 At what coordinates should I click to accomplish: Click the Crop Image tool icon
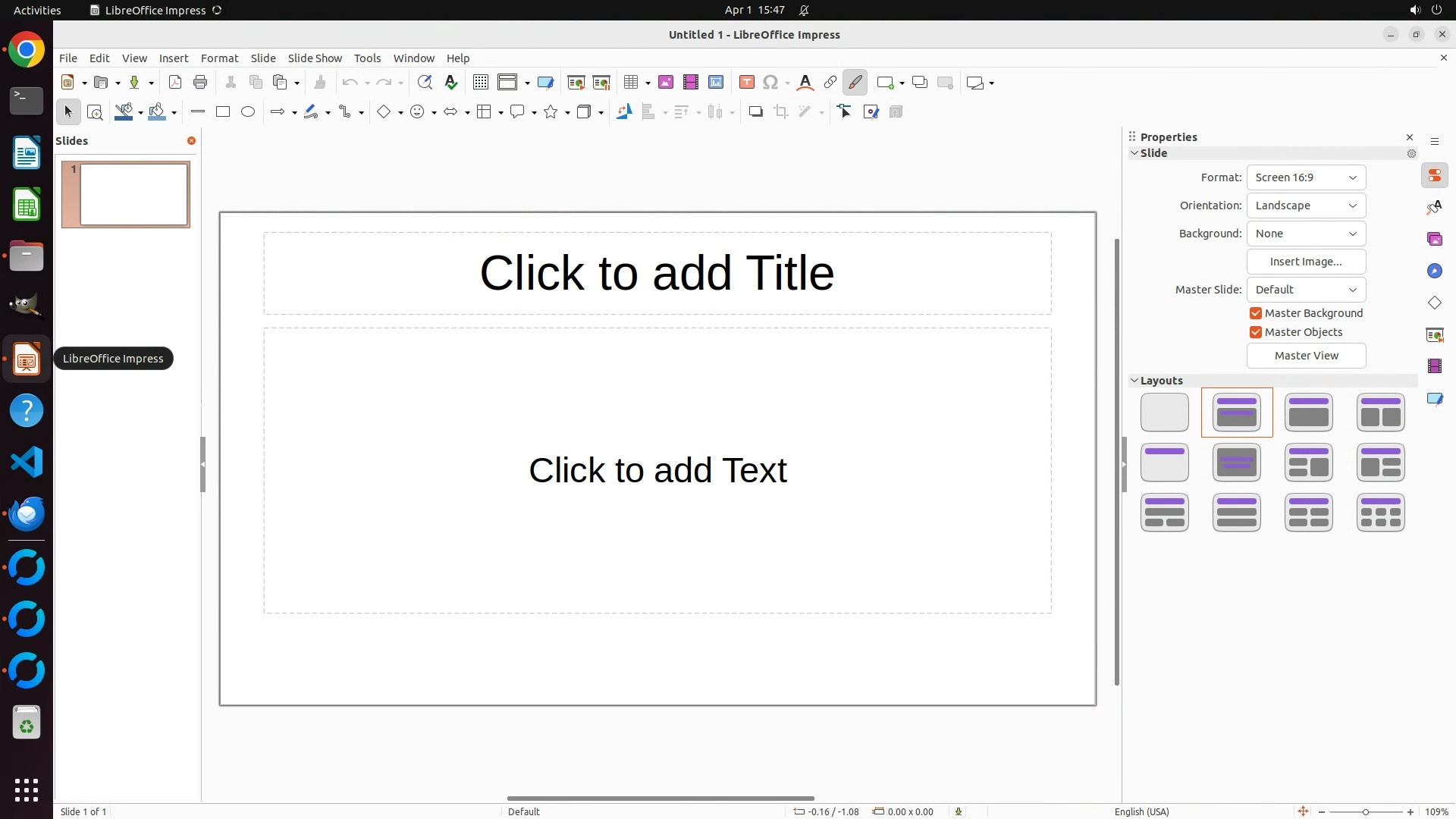(781, 112)
